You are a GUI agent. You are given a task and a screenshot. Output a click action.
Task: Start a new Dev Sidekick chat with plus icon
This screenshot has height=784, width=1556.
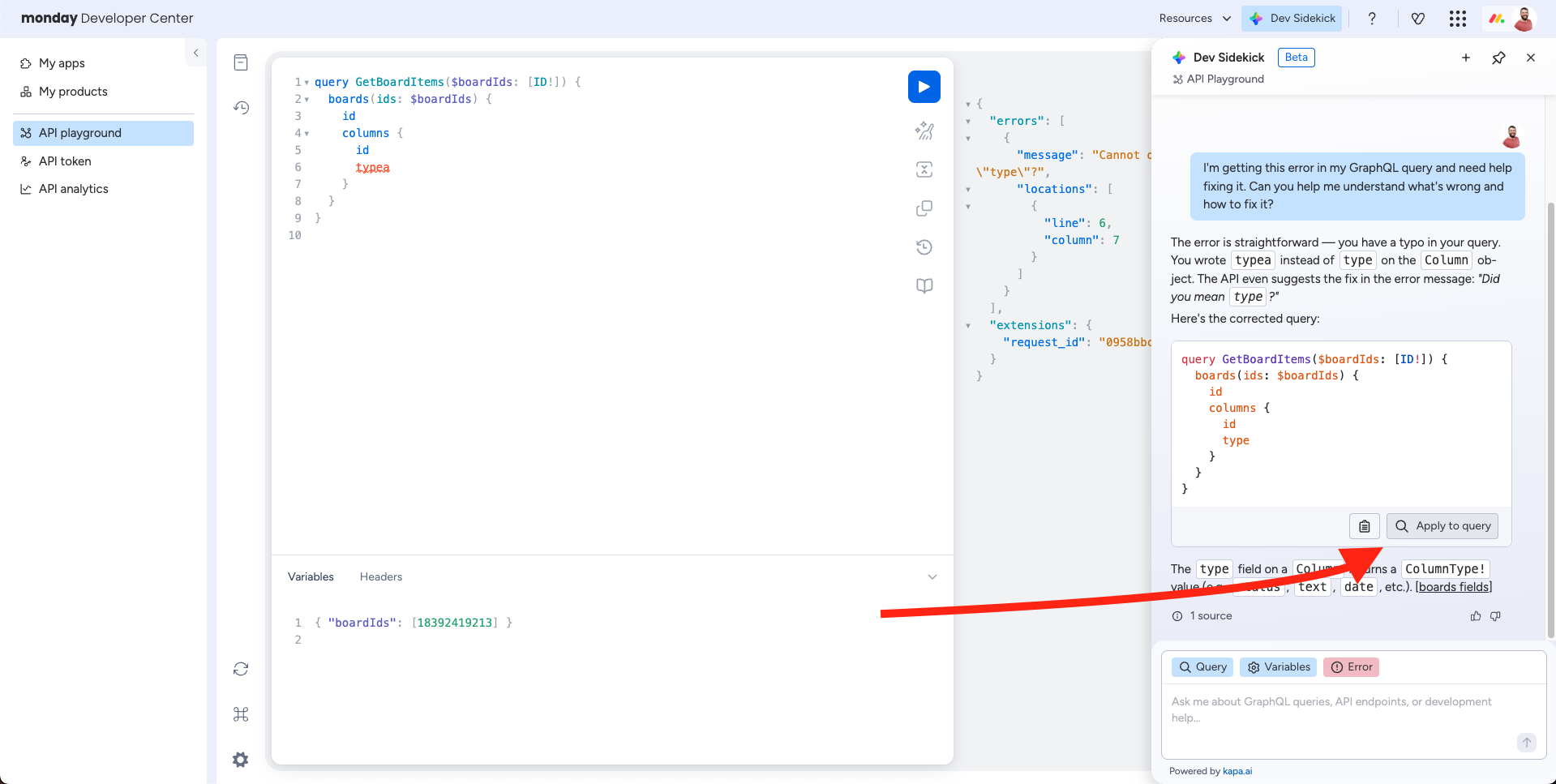pyautogui.click(x=1466, y=58)
